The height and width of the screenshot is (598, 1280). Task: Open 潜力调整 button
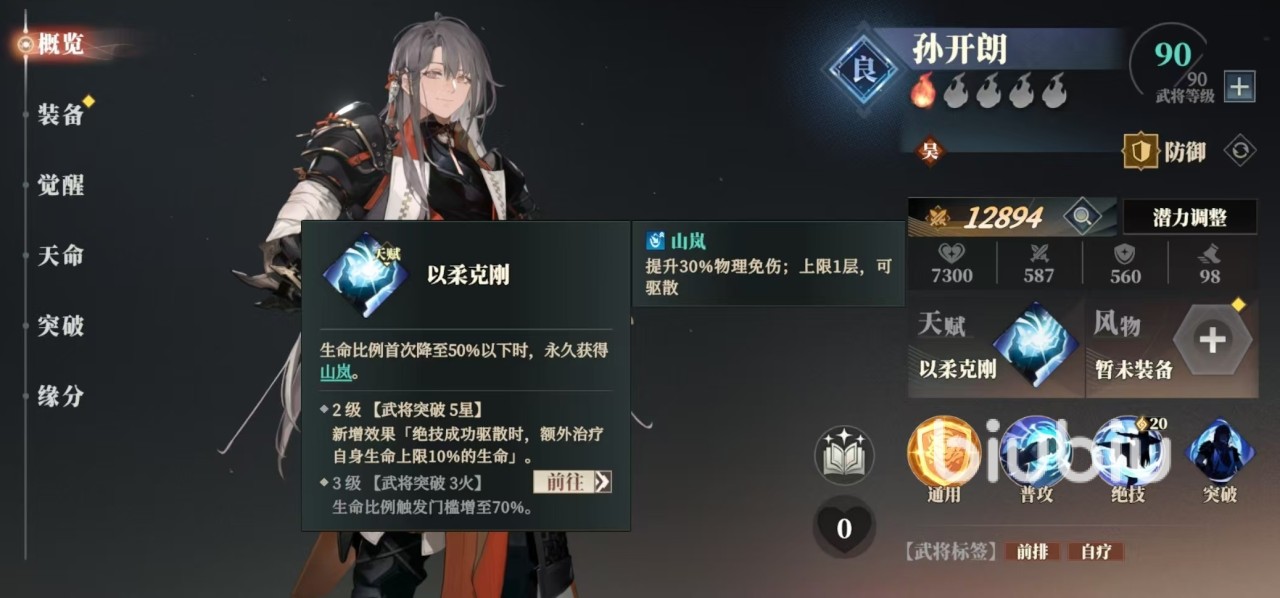[1189, 216]
